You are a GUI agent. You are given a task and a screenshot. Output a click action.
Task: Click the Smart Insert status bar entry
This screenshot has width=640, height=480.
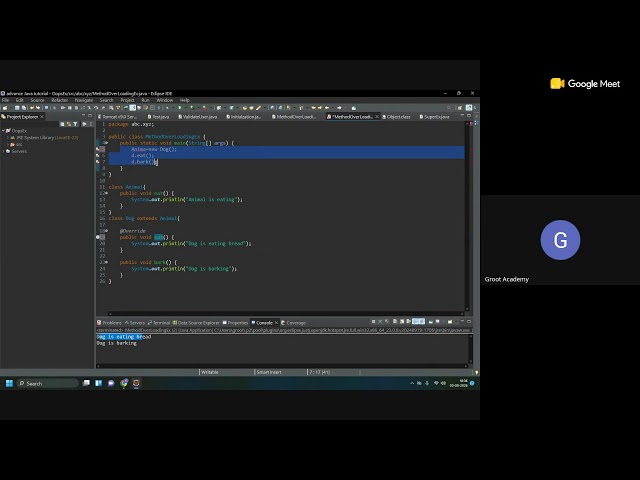[x=269, y=372]
